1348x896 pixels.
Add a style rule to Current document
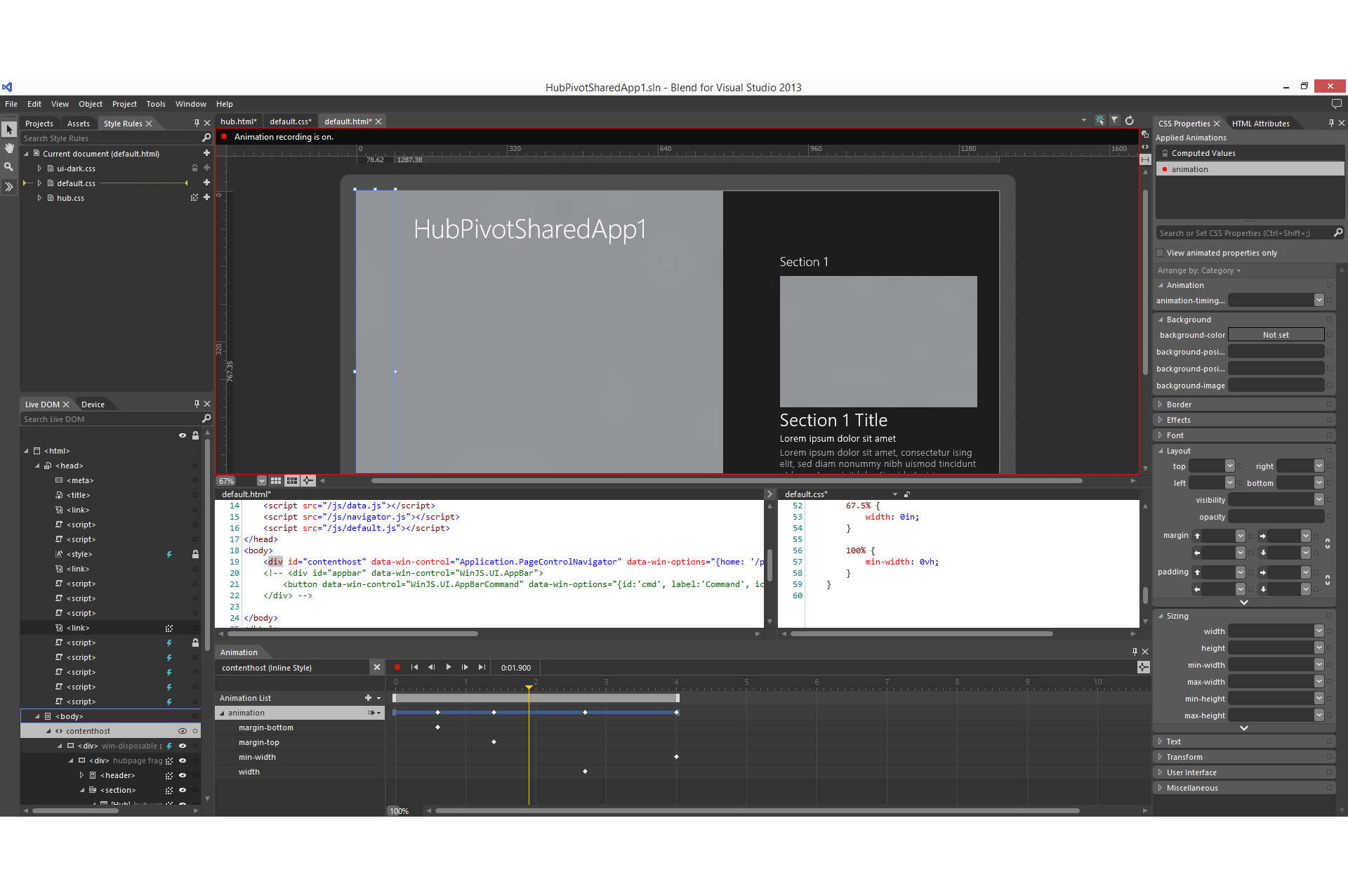[x=206, y=153]
